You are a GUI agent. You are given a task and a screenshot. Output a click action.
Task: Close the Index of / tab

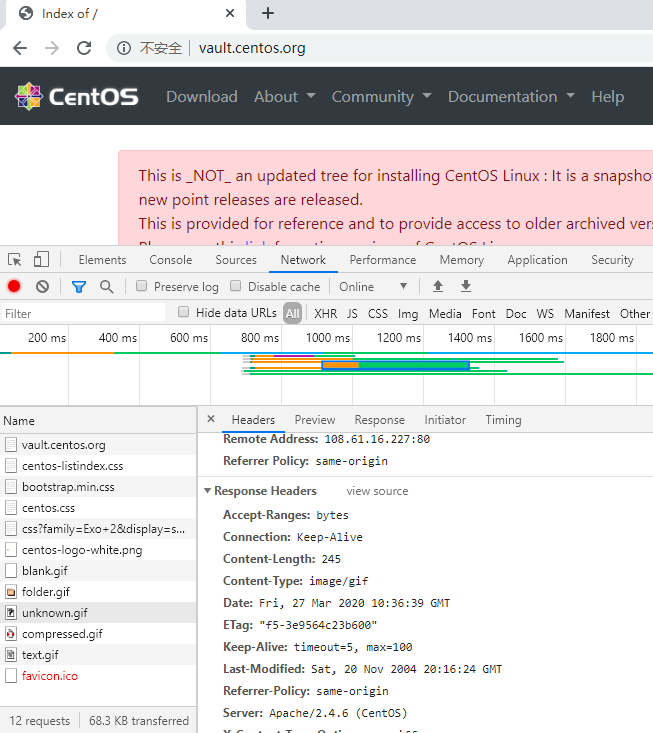pos(230,13)
